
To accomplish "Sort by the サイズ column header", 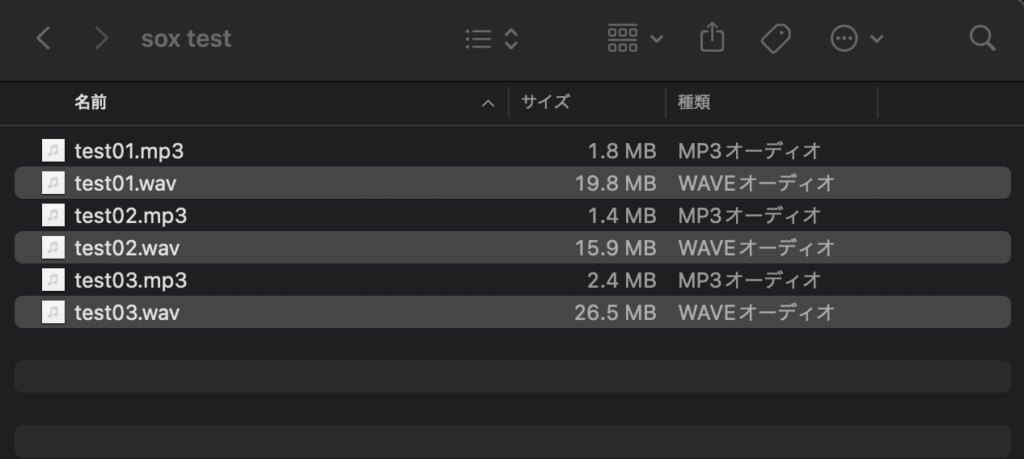I will point(545,102).
